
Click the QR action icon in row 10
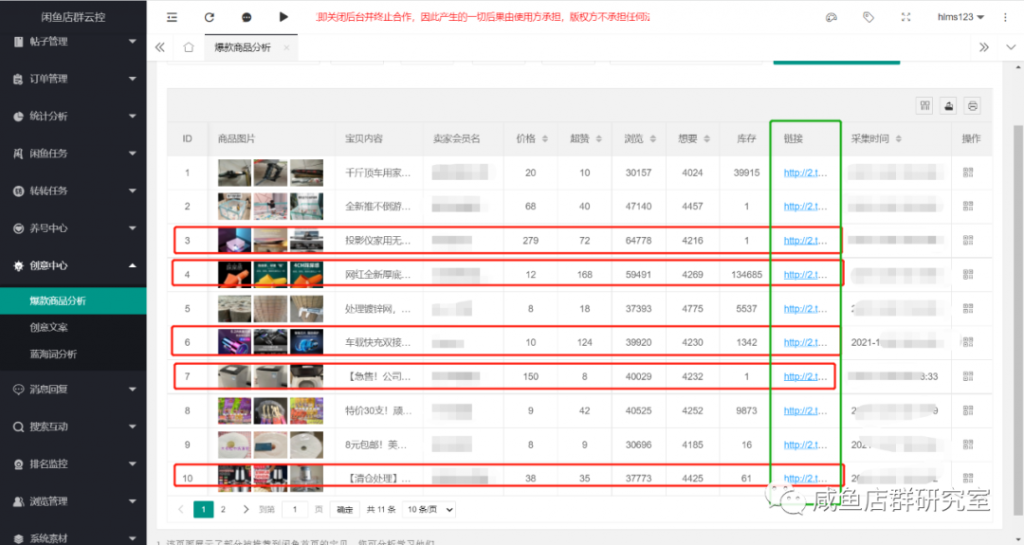[968, 478]
